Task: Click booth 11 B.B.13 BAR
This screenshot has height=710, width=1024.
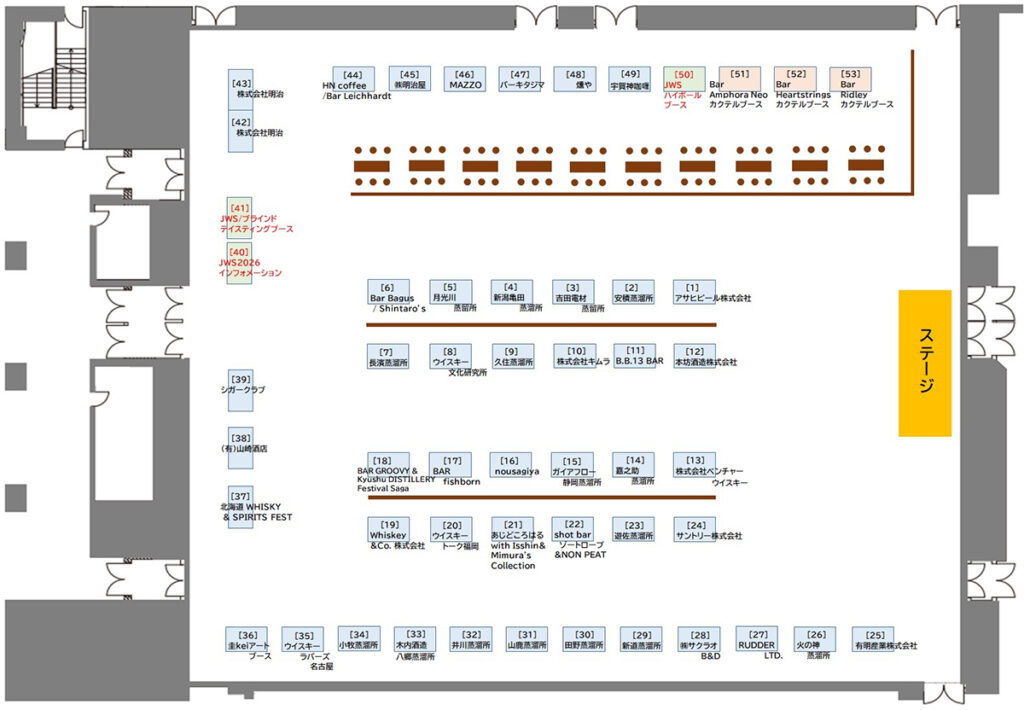Action: coord(635,356)
